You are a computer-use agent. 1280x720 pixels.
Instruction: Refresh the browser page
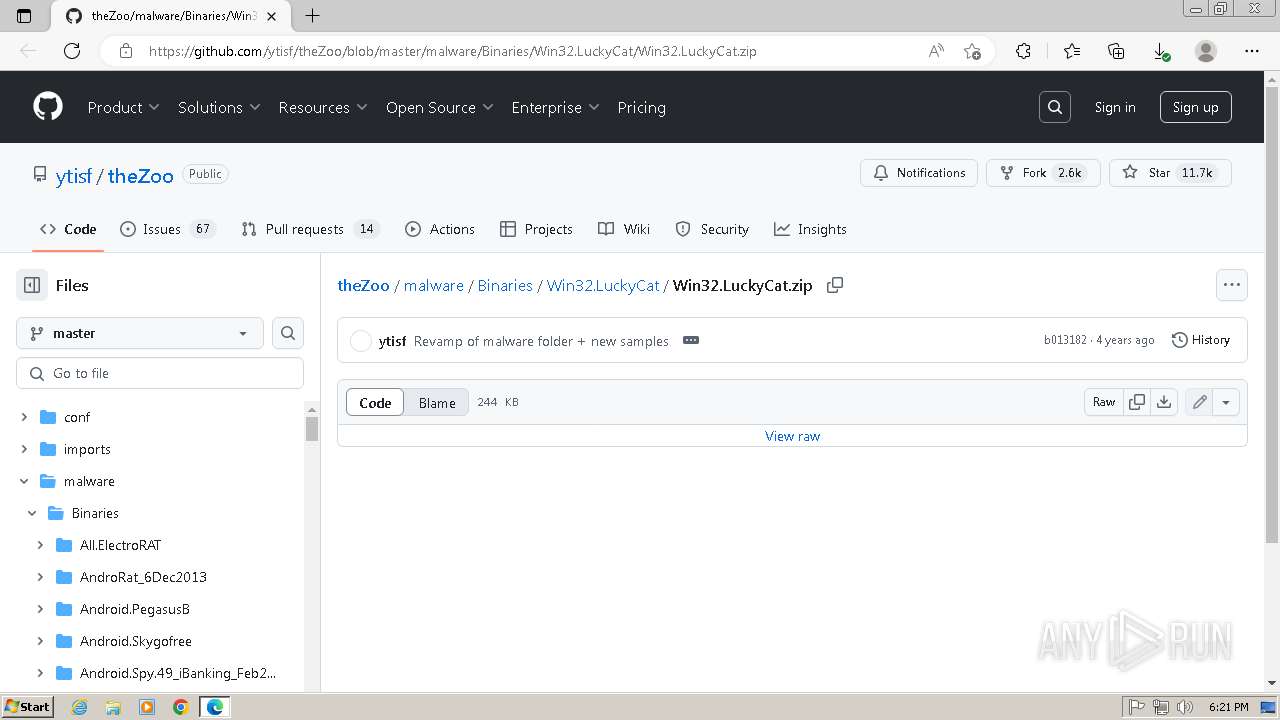[72, 51]
